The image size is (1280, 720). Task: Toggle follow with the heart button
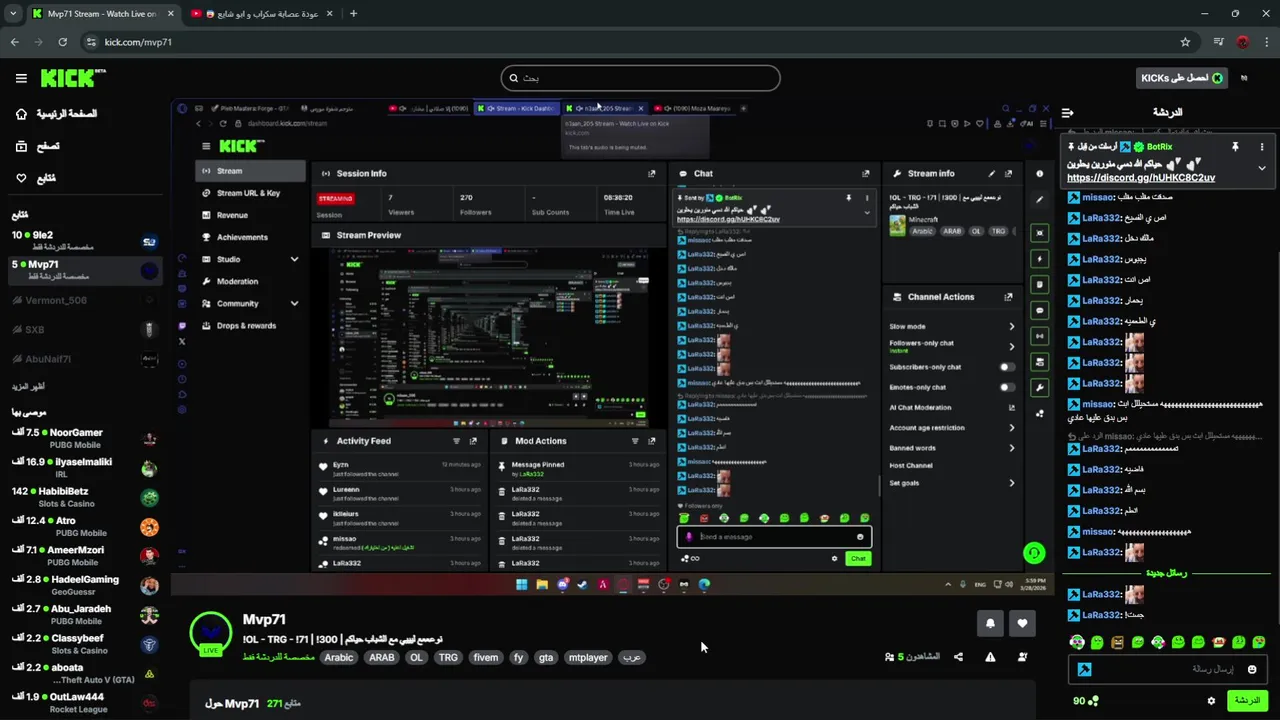pos(1022,623)
